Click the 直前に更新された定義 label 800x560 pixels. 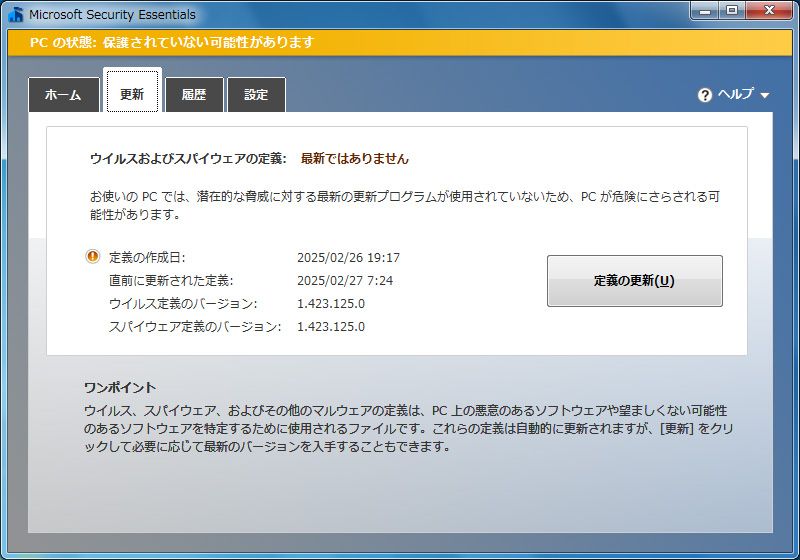click(x=171, y=281)
